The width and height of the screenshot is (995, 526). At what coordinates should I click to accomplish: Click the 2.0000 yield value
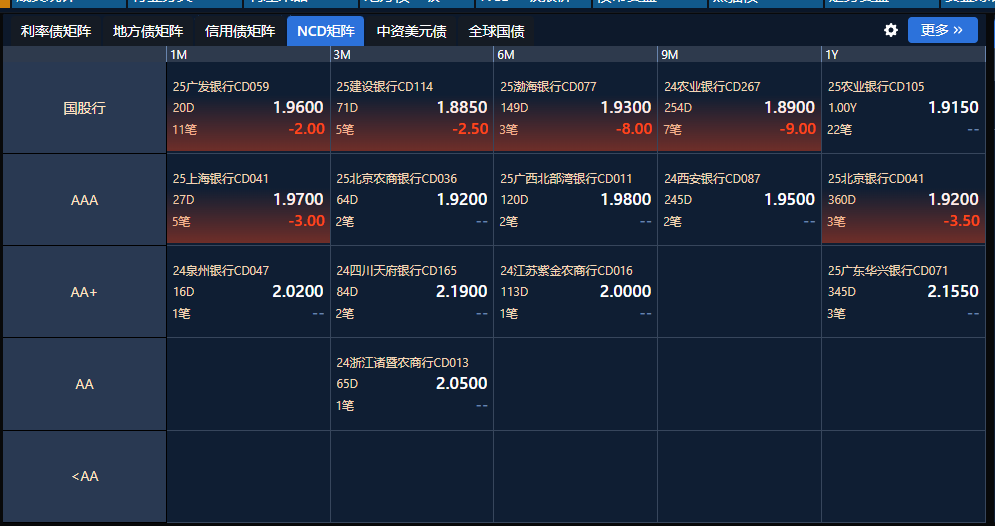(x=626, y=291)
